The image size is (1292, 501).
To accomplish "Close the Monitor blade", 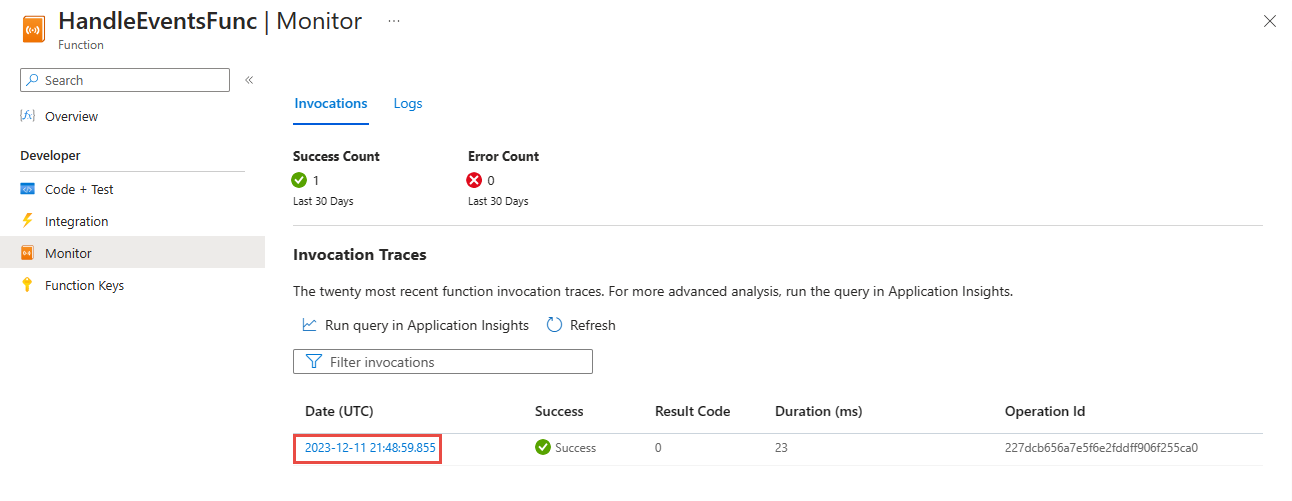I will [1270, 21].
